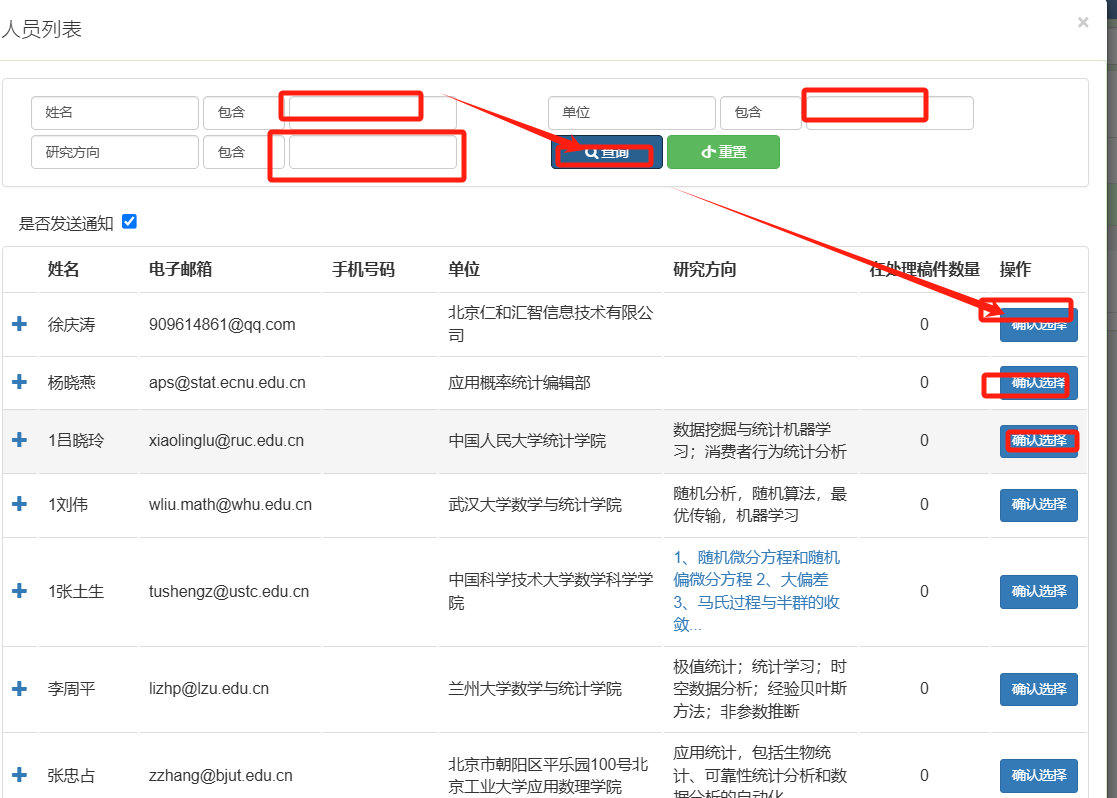Click the plus icon next to 1刘伟

pyautogui.click(x=20, y=504)
